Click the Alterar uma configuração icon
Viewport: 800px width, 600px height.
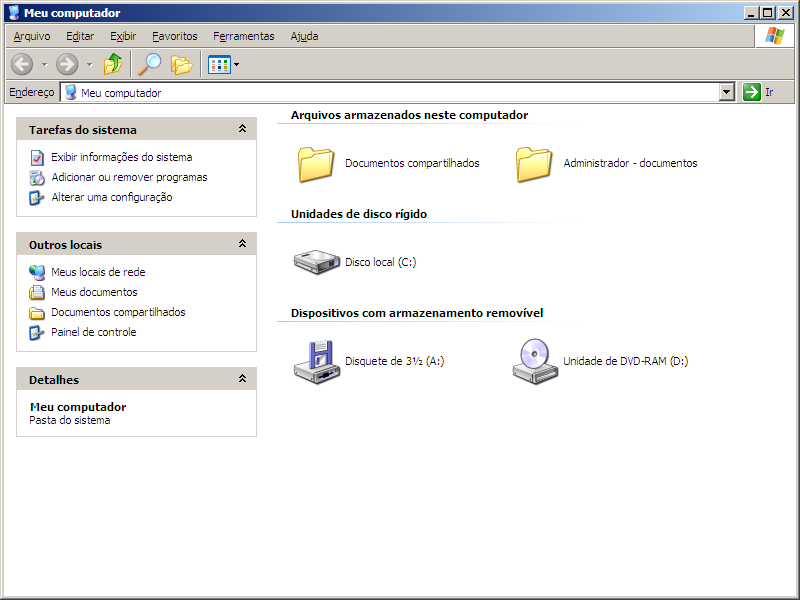tap(37, 197)
